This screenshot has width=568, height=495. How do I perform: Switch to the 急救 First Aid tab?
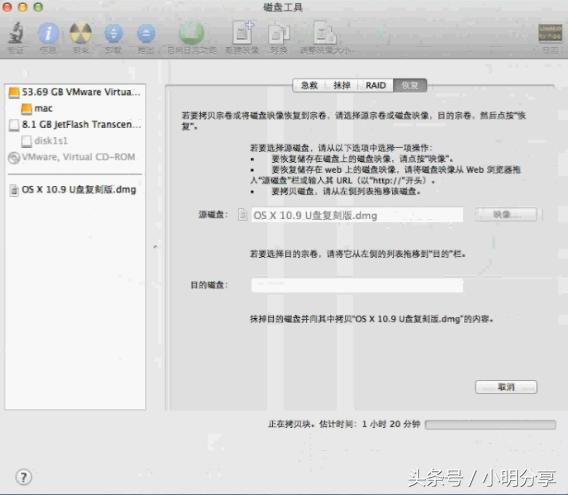[309, 86]
